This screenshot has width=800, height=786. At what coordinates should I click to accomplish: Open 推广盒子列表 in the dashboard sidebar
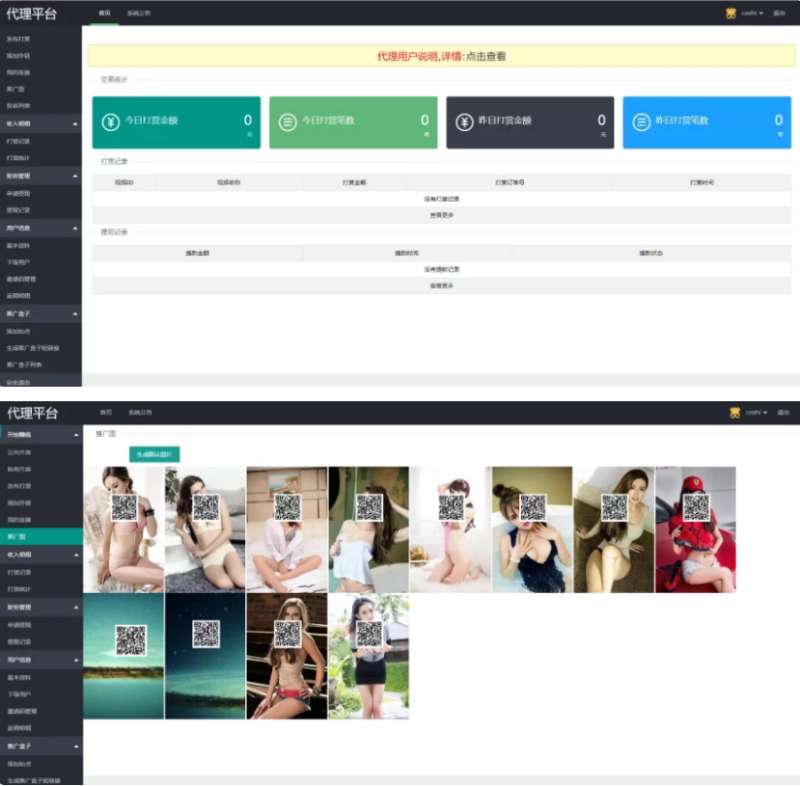pos(24,365)
